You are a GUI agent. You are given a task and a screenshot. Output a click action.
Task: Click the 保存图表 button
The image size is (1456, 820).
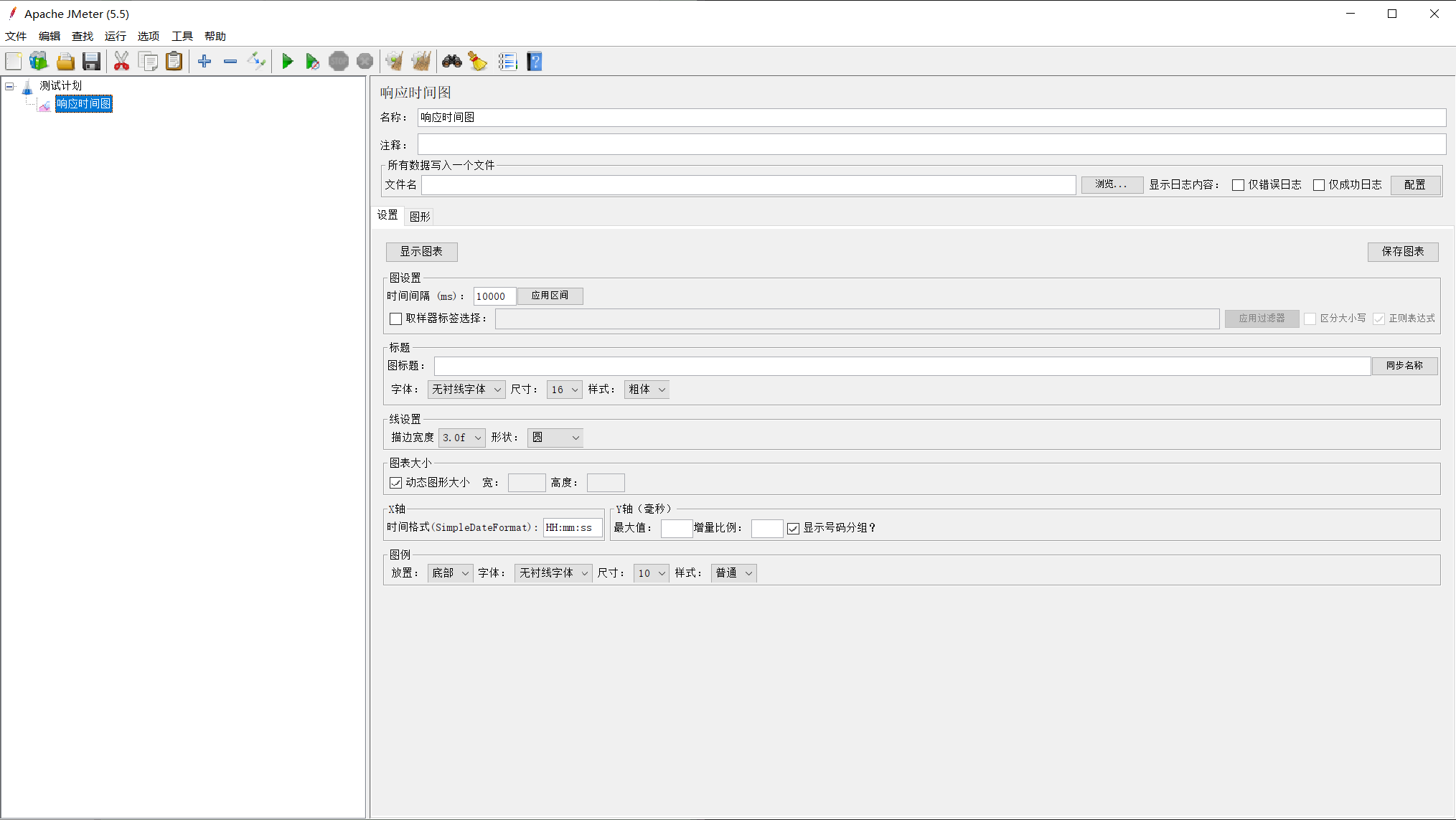[x=1403, y=252]
